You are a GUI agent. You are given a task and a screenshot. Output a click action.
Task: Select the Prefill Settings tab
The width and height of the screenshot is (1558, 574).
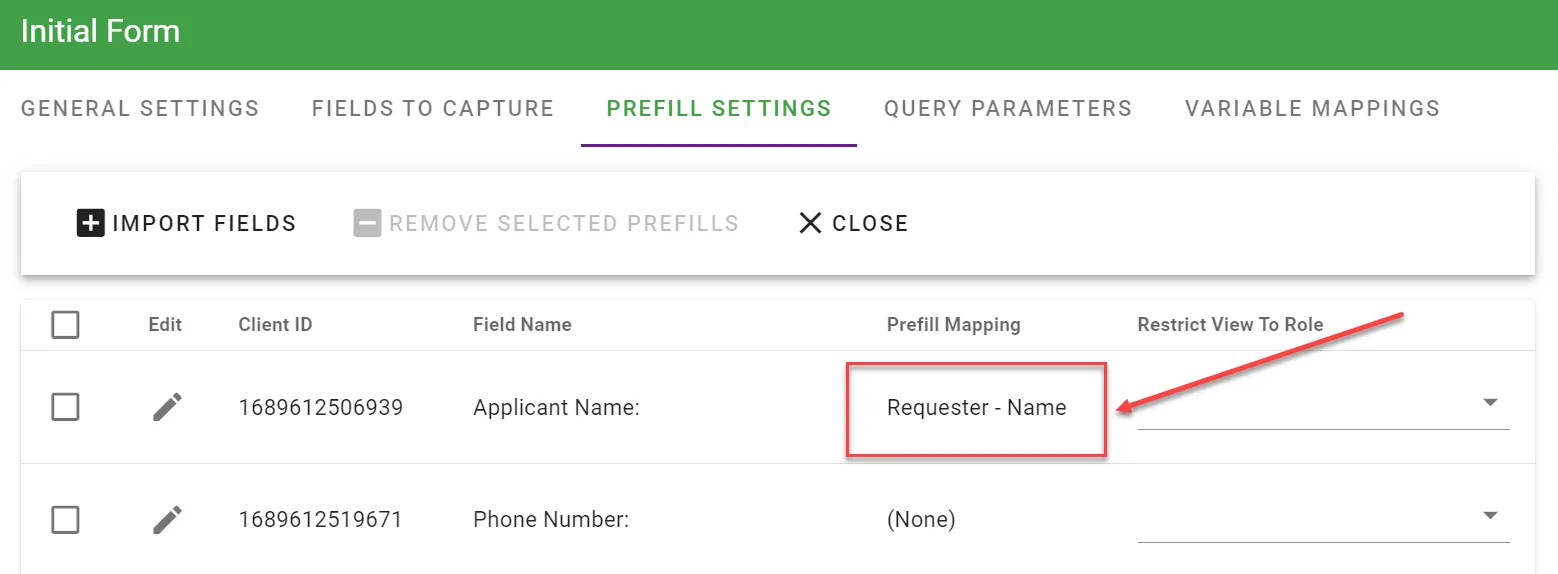click(x=719, y=108)
